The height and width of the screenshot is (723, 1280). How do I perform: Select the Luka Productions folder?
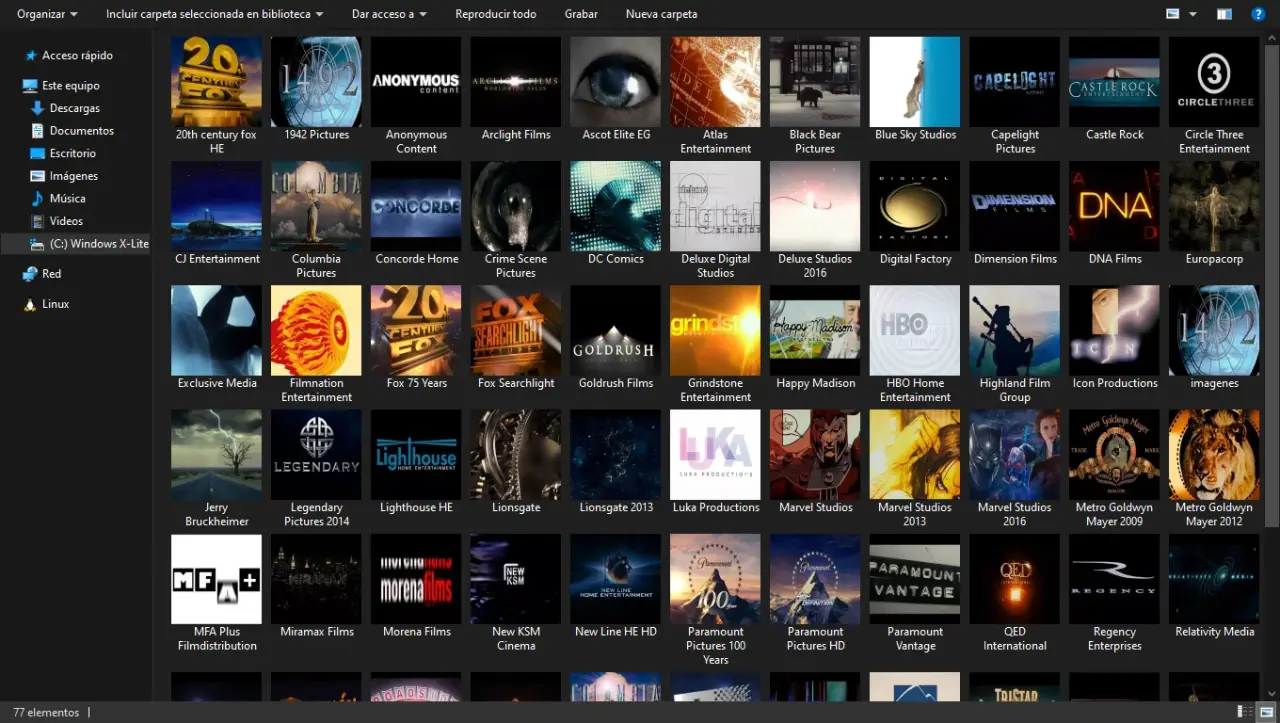click(716, 461)
